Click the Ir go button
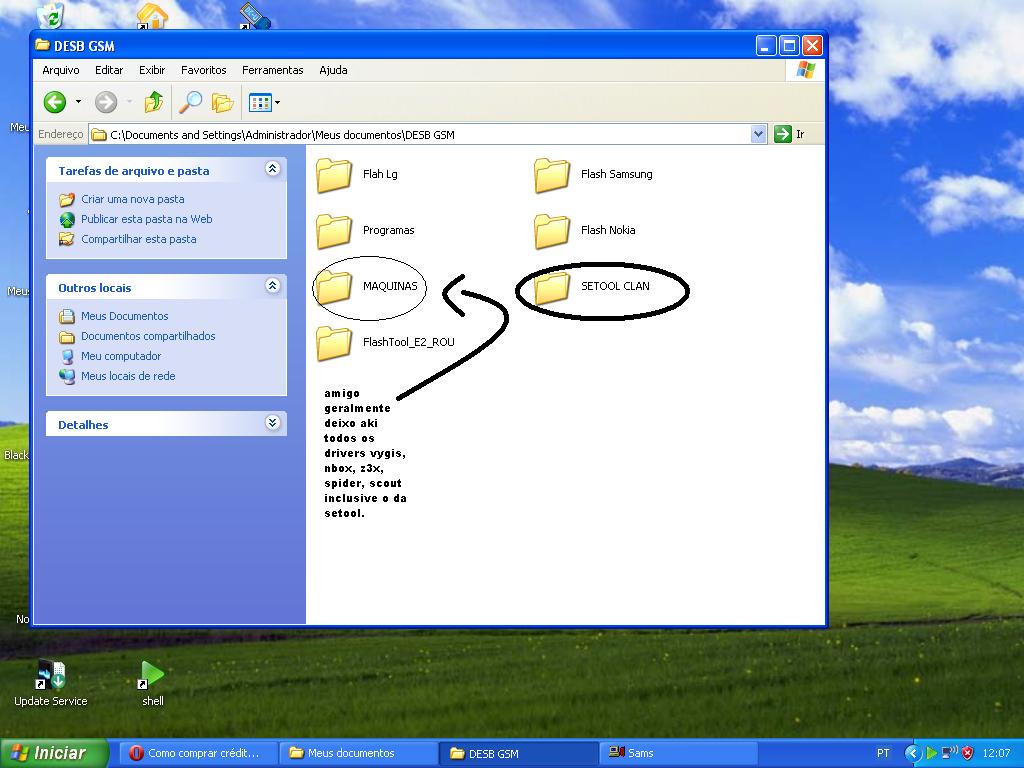The width and height of the screenshot is (1024, 768). (790, 135)
